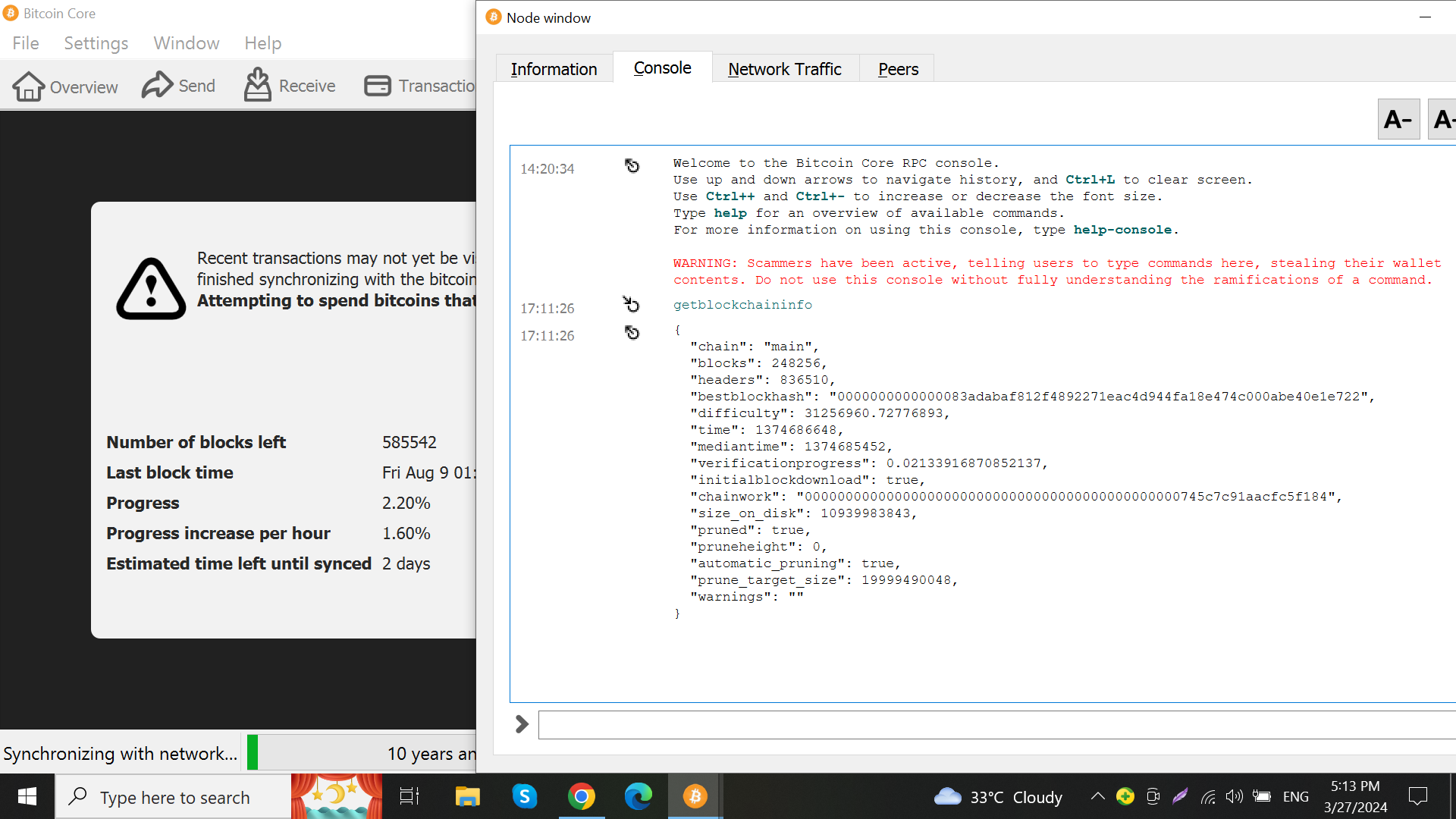Click the prompt arrow beside console input

(x=522, y=724)
